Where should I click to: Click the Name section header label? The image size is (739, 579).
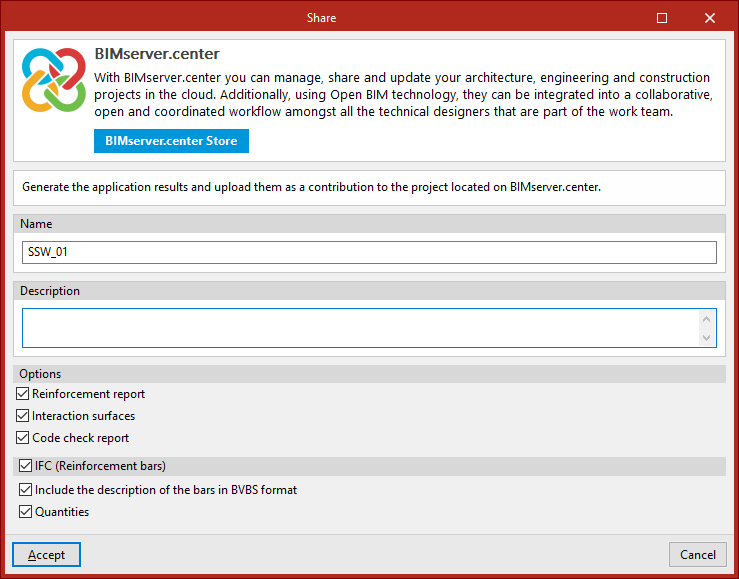point(36,224)
